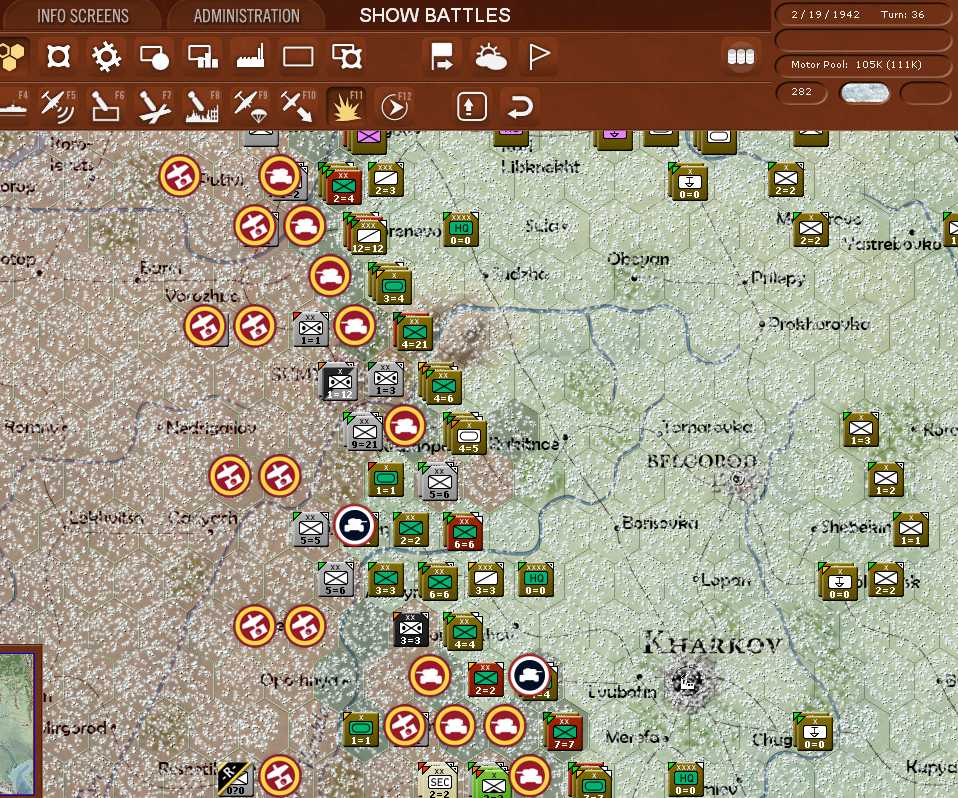
Task: Select the 1=2 infantry counter east of Belgorod
Action: 885,479
